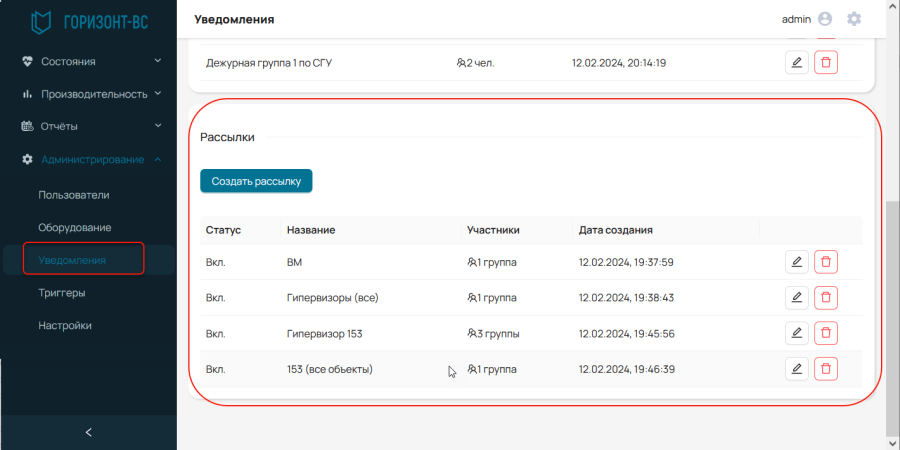This screenshot has width=900, height=450.
Task: Click Дежурная группа 1 по СГУ name
Action: pos(269,63)
